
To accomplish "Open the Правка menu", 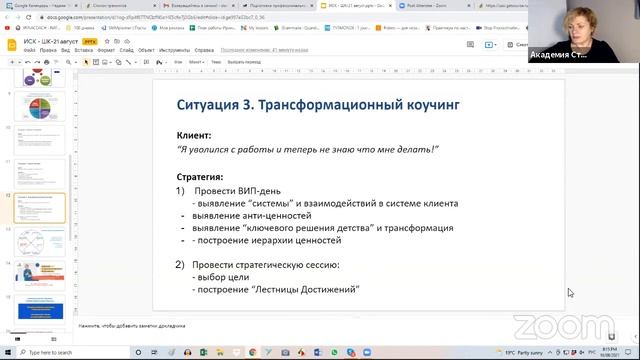I will (48, 50).
